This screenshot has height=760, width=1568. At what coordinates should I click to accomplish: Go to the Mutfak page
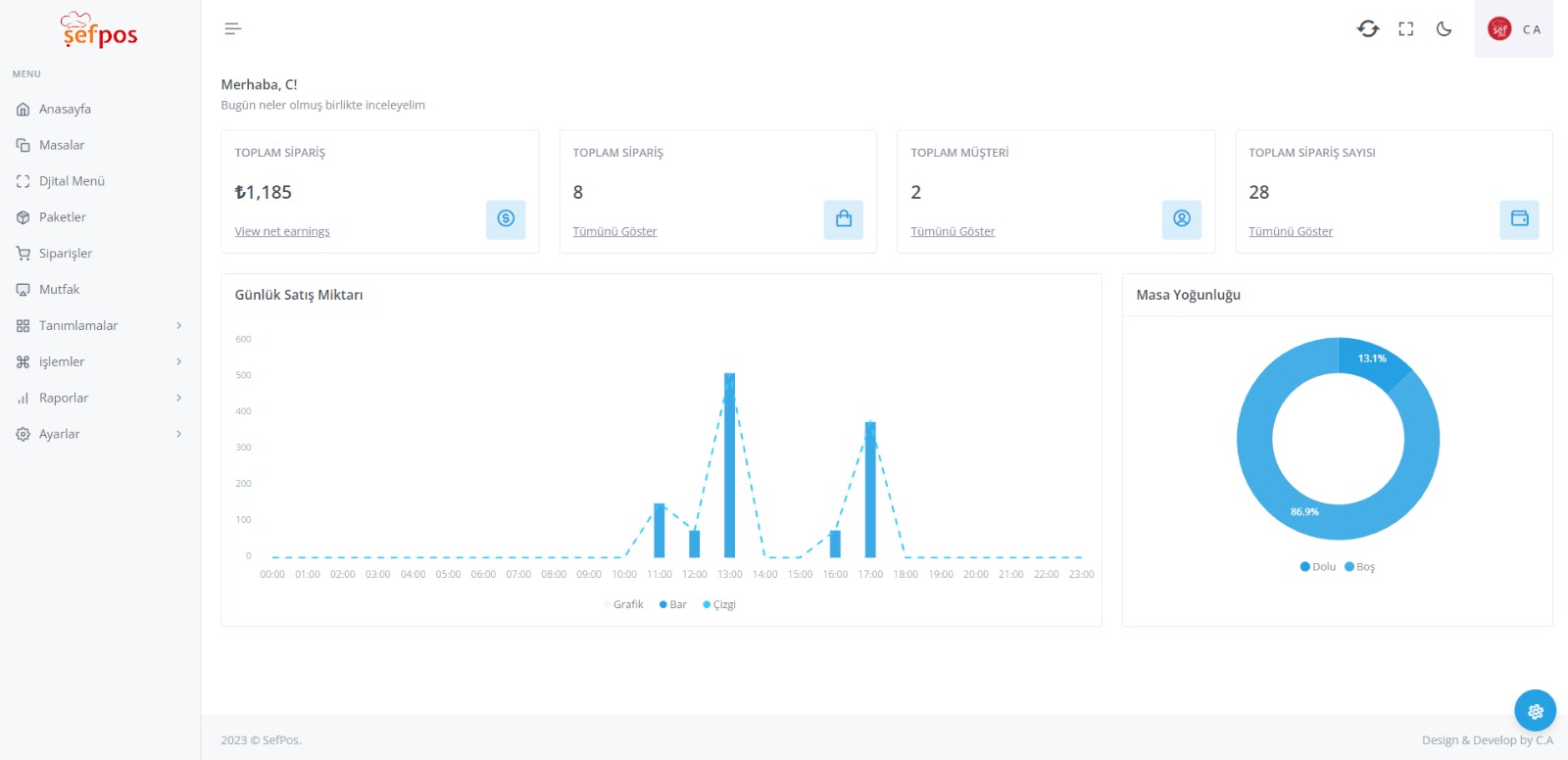59,290
